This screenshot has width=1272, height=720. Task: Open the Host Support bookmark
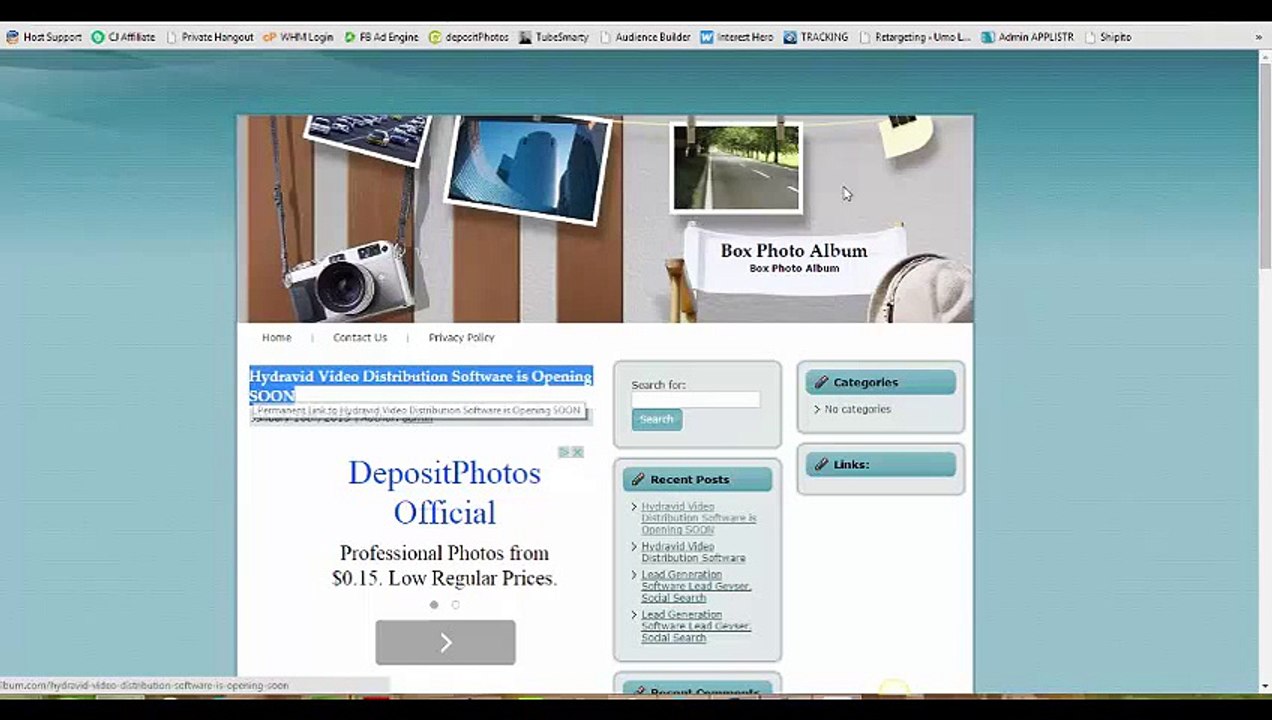(x=44, y=37)
